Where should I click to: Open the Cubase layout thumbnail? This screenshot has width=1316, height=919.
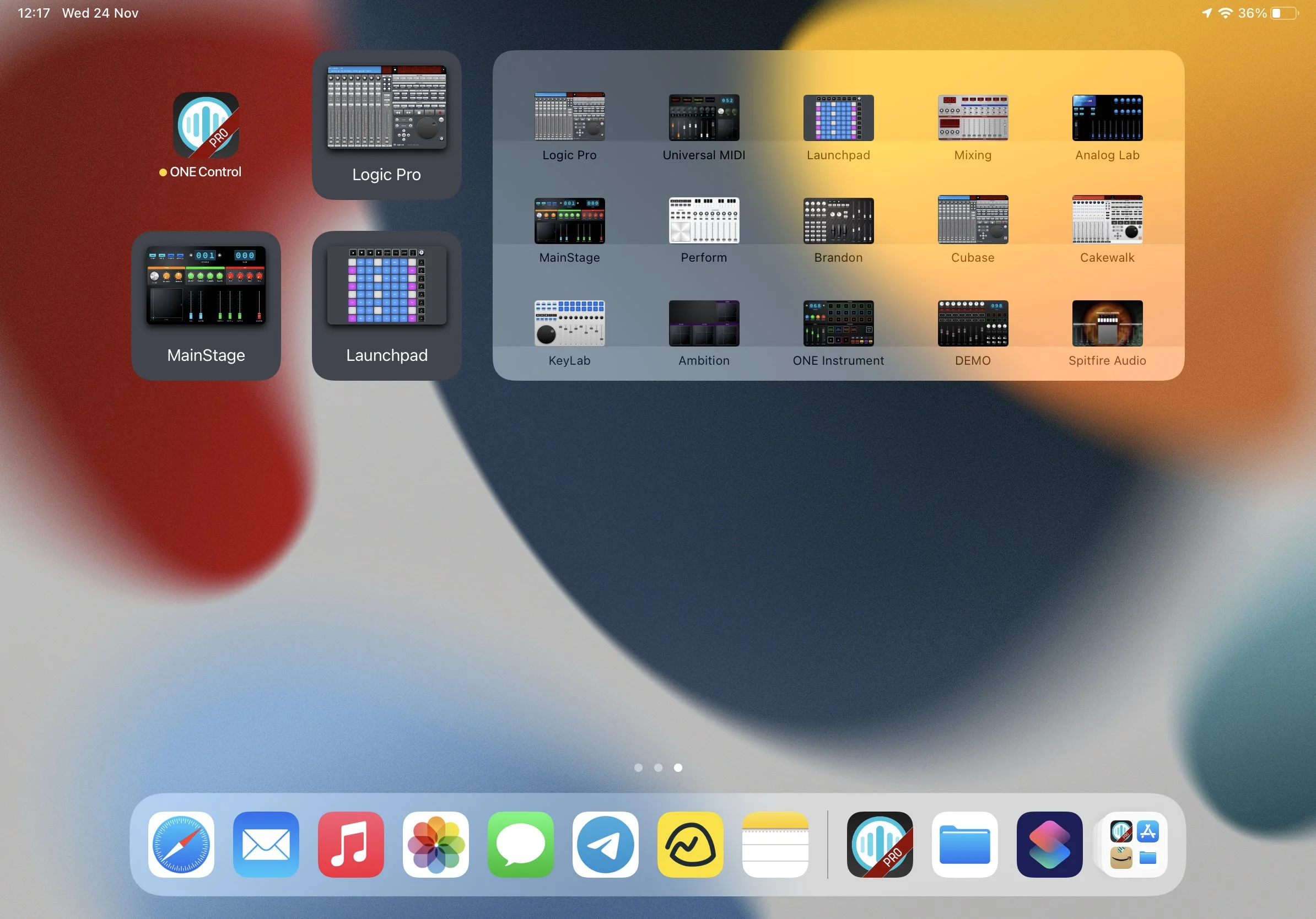(973, 220)
